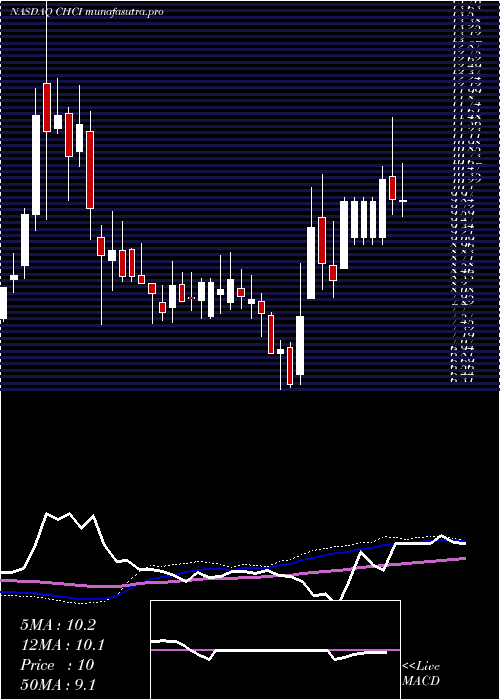The image size is (500, 700).
Task: Click the "Price : 10" readout
Action: tap(57, 665)
